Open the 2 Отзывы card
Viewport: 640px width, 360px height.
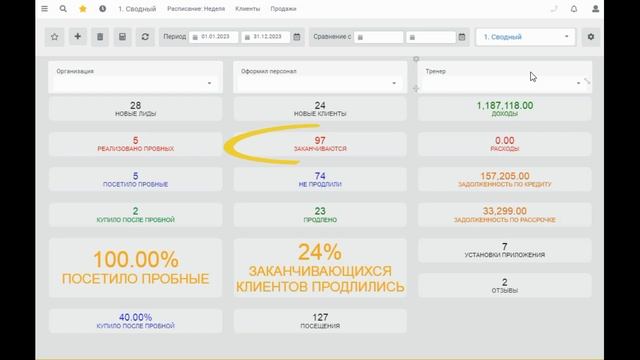[504, 286]
